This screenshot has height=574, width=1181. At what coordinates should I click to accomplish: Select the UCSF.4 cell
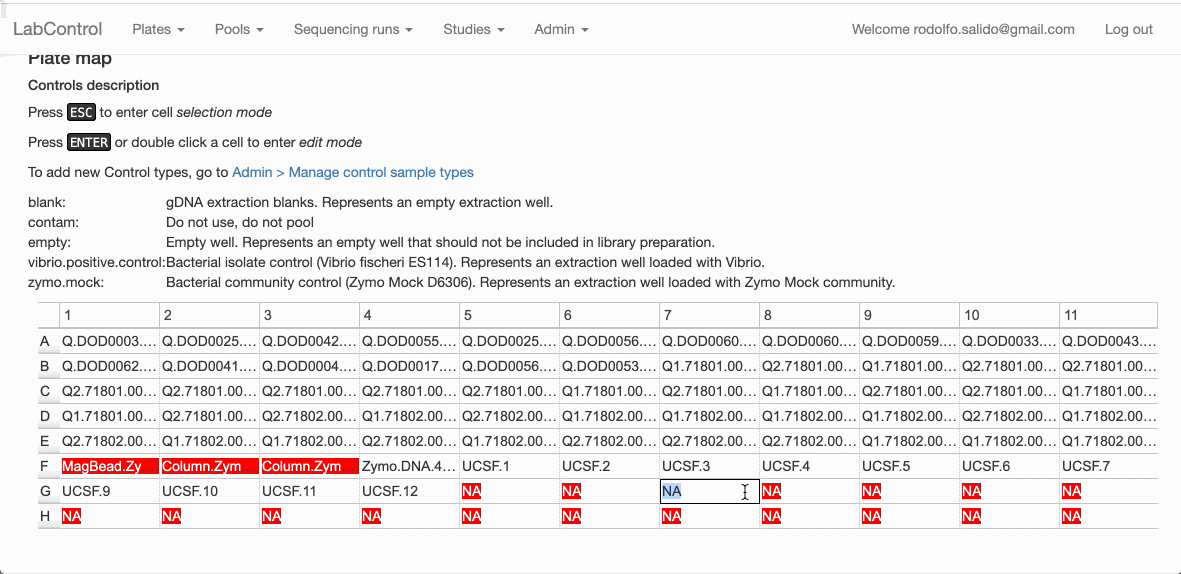[809, 466]
